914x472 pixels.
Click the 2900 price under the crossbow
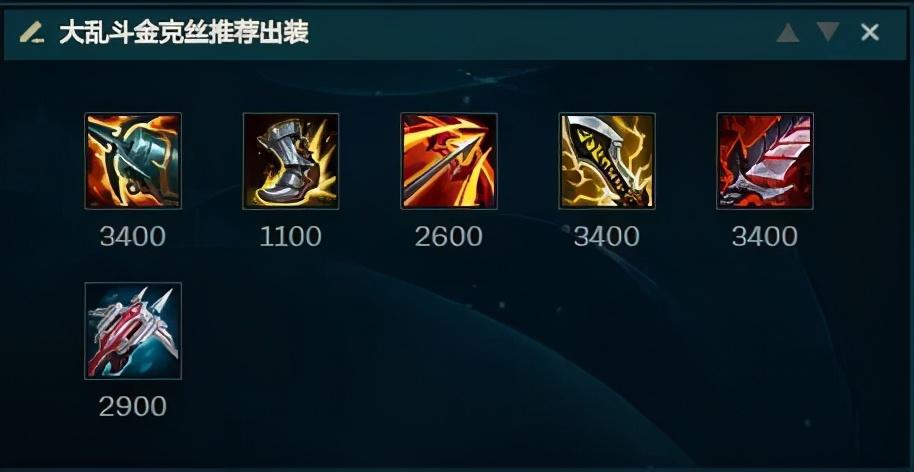click(133, 407)
